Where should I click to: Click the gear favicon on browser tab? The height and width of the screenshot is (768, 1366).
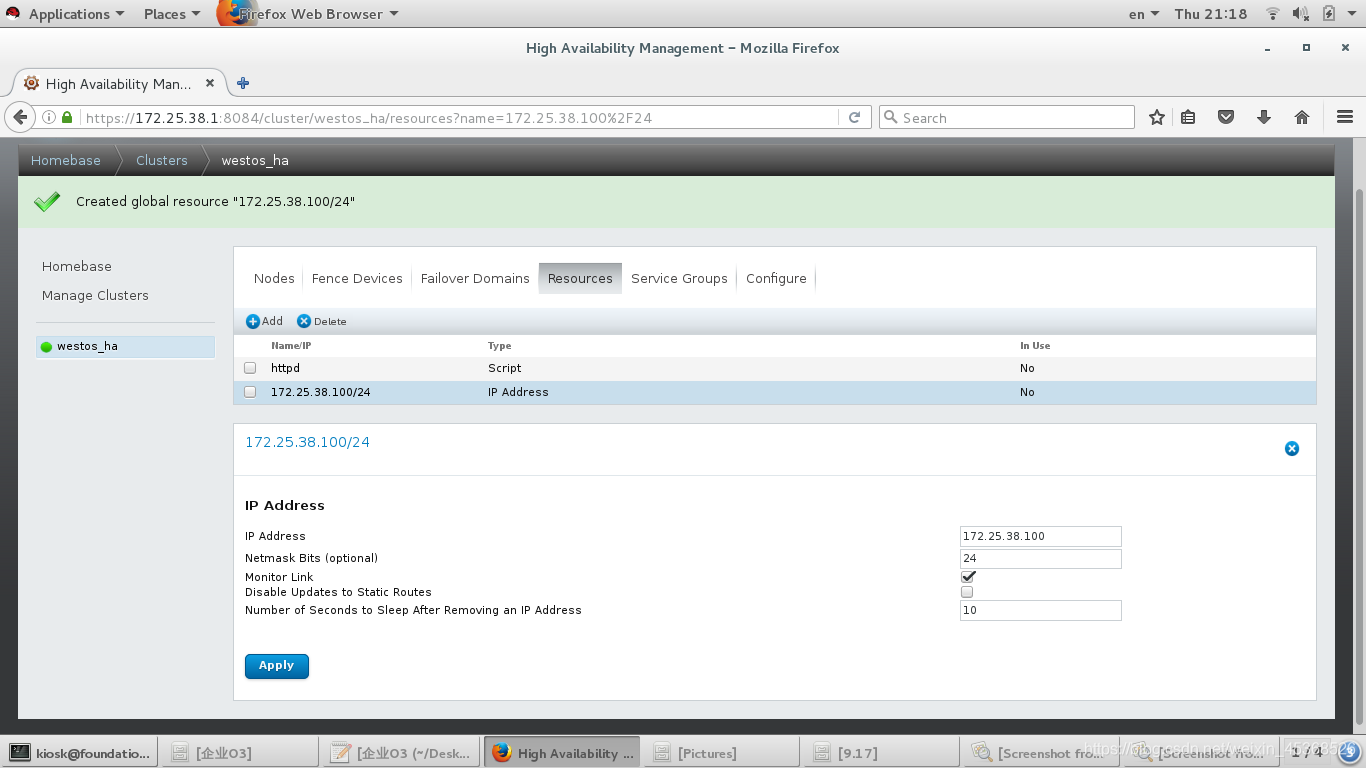(x=31, y=83)
